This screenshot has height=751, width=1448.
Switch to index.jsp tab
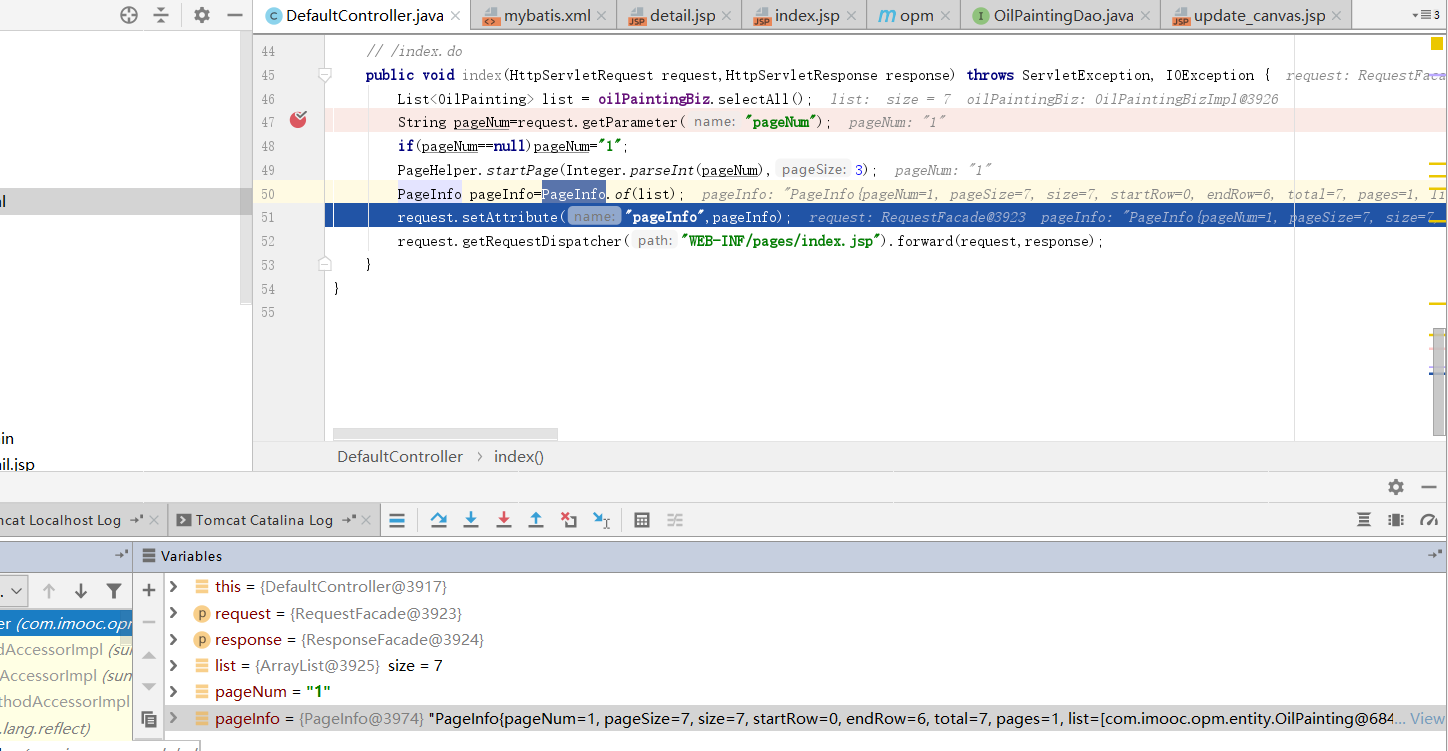click(x=807, y=16)
